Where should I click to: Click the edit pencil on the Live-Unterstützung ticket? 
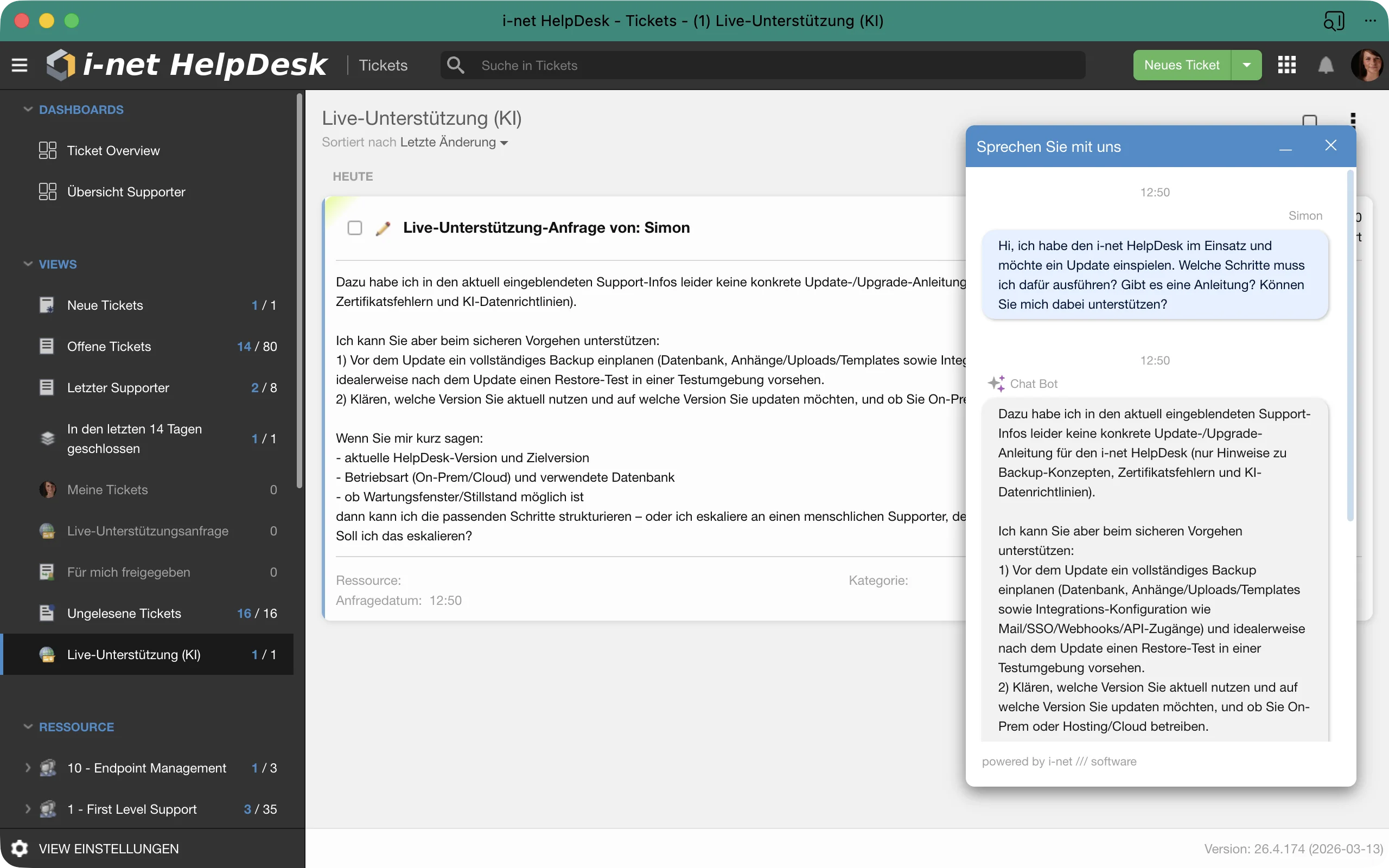point(383,227)
